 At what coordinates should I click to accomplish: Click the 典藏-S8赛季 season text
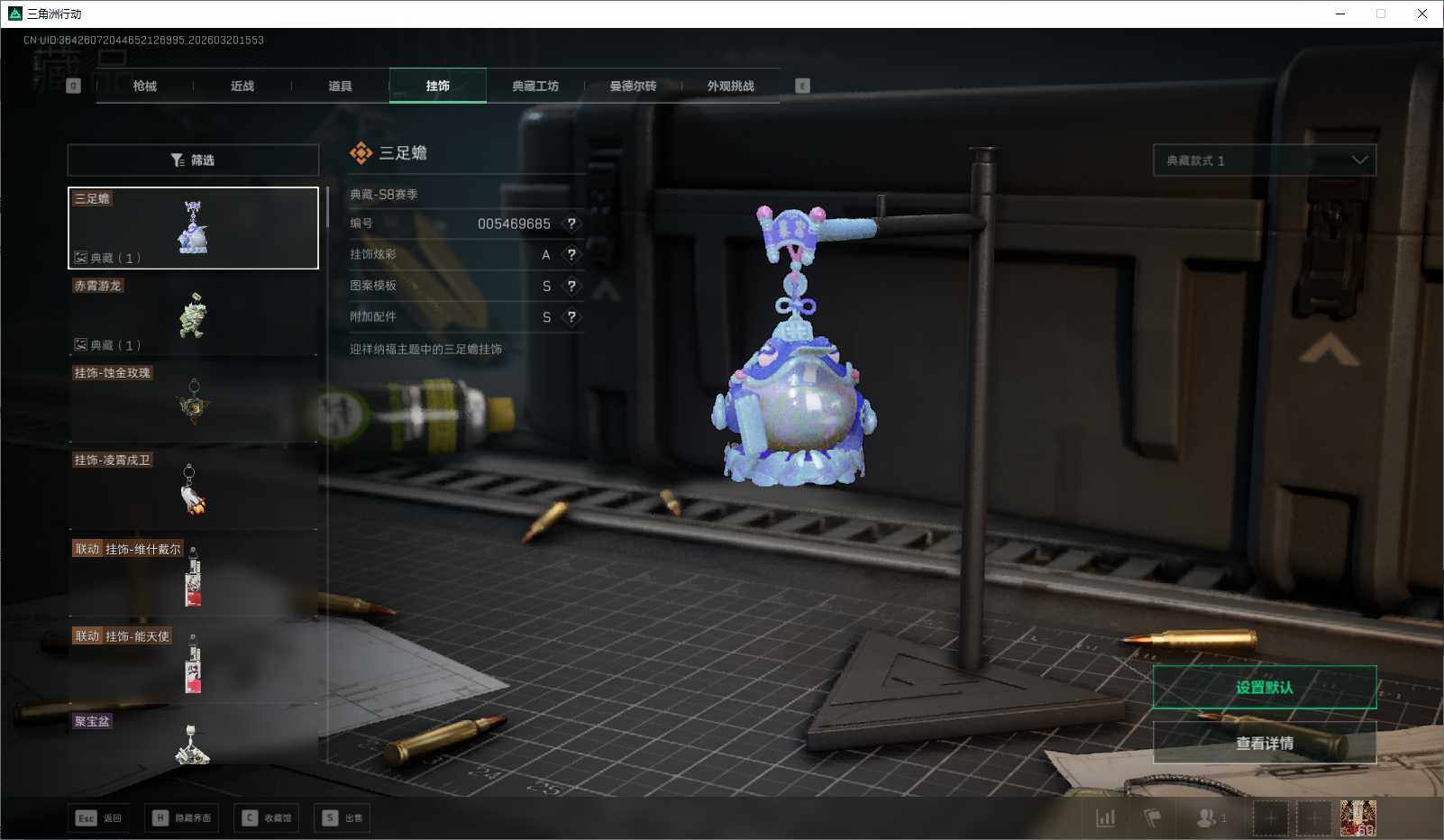coord(384,195)
